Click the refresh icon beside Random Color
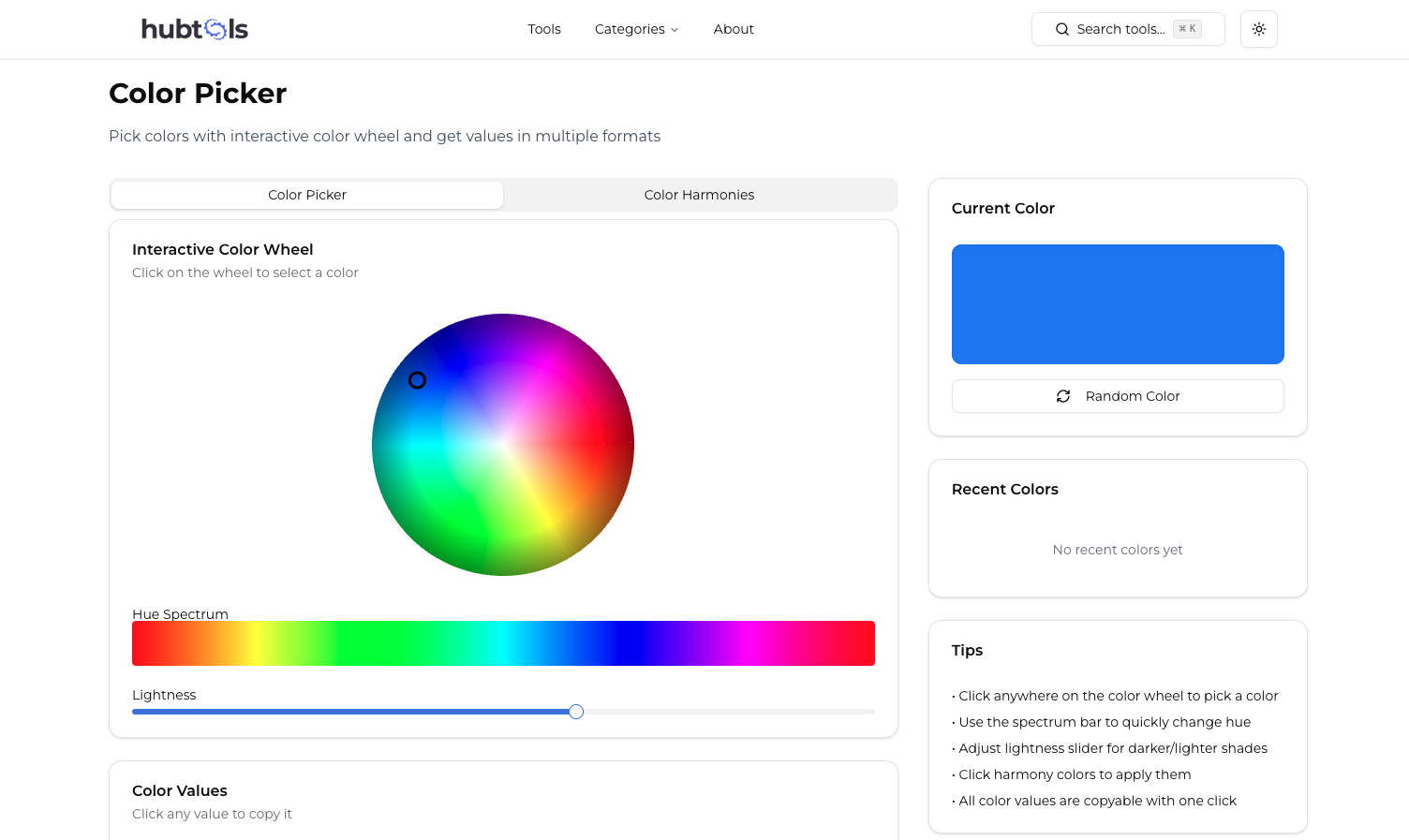 pyautogui.click(x=1063, y=396)
